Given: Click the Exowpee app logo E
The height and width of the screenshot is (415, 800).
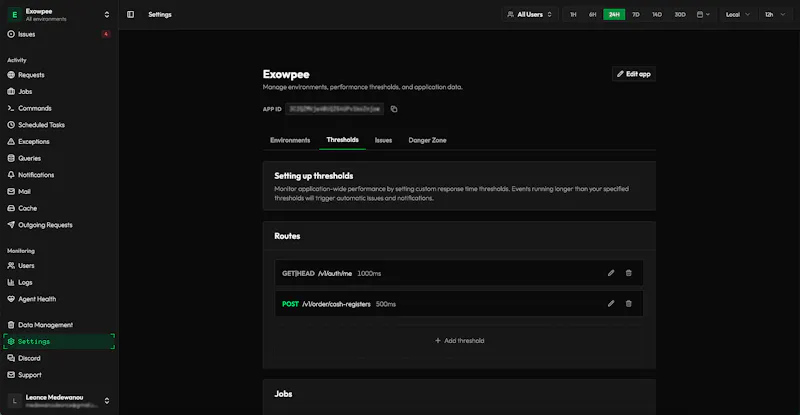Looking at the screenshot, I should (x=14, y=14).
